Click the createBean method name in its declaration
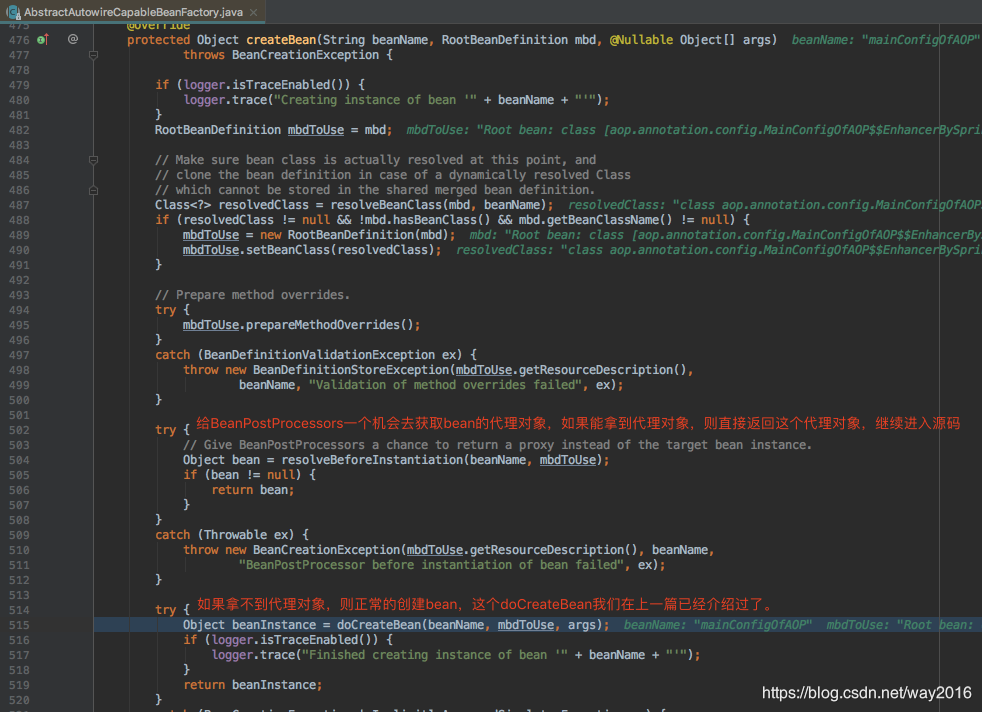The width and height of the screenshot is (982, 712). pos(281,39)
